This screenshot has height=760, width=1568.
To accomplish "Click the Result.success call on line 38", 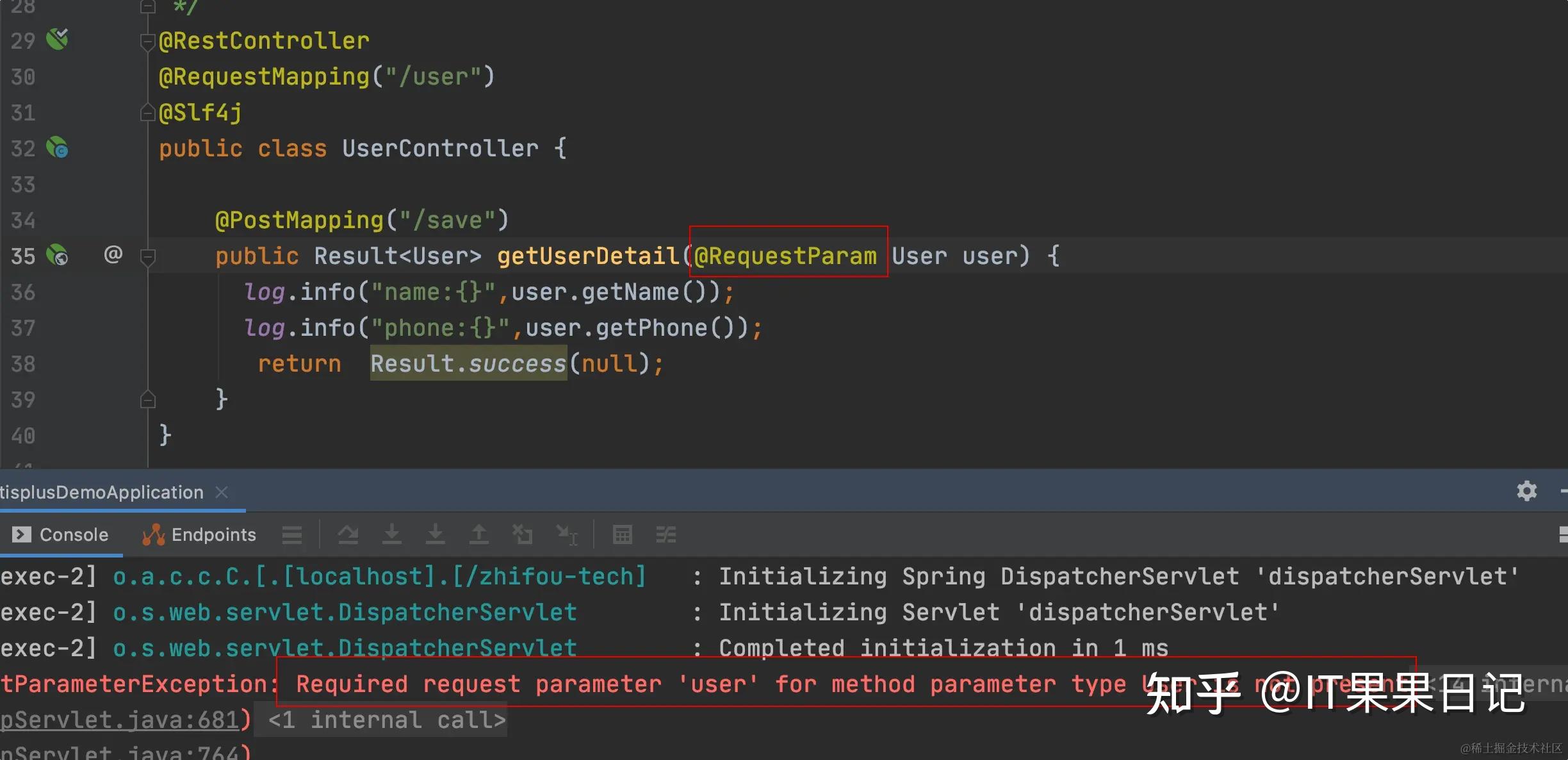I will coord(468,363).
